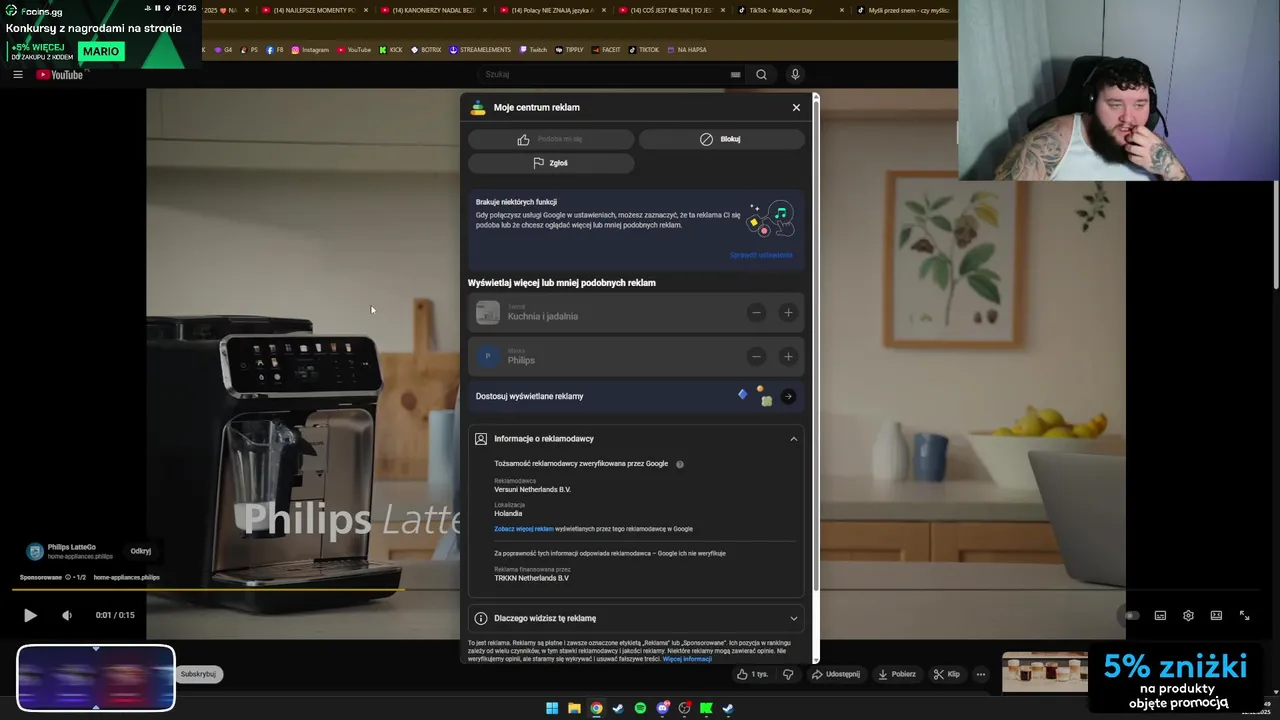Viewport: 1280px width, 720px height.
Task: Dislike the video
Action: [x=788, y=674]
